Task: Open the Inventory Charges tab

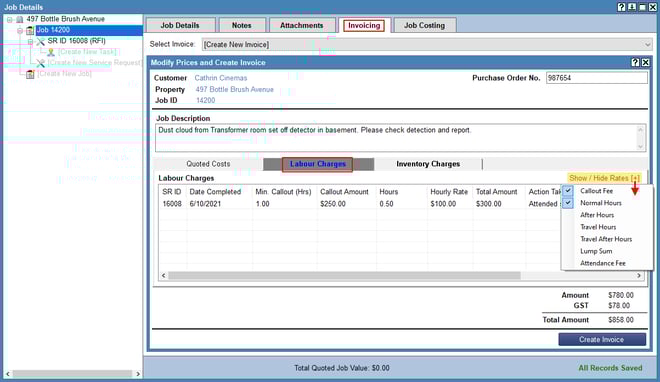Action: pyautogui.click(x=428, y=164)
